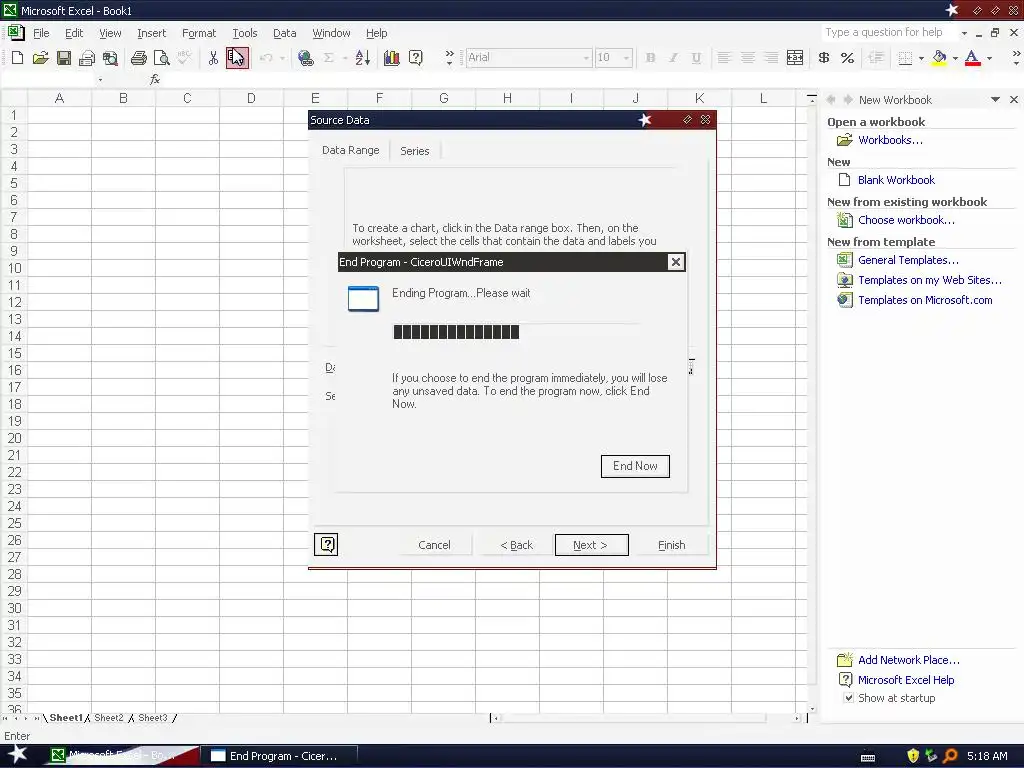Click the Borders toolbar icon
1024x768 pixels.
click(x=905, y=57)
